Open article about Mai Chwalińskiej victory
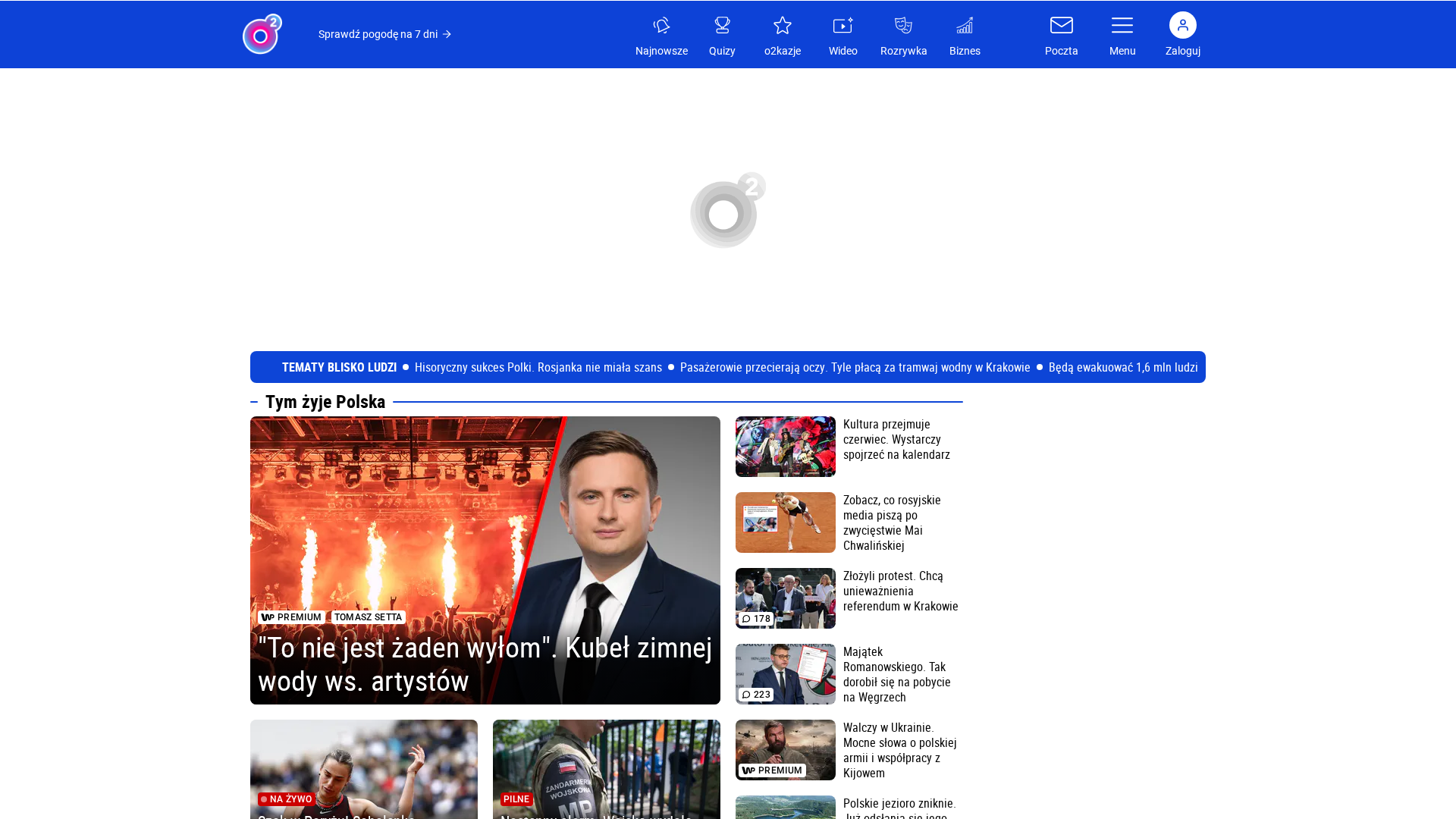The height and width of the screenshot is (819, 1456). [892, 522]
